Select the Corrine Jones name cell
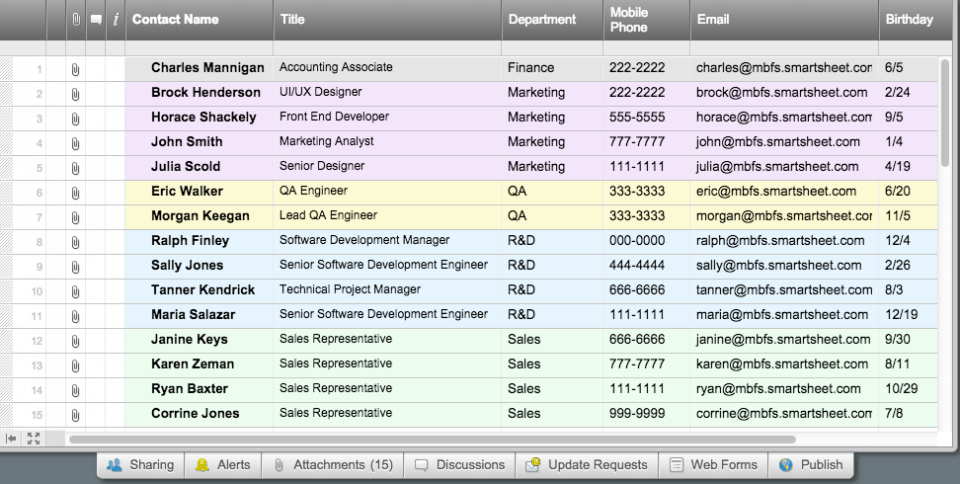The height and width of the screenshot is (484, 960). (x=200, y=414)
